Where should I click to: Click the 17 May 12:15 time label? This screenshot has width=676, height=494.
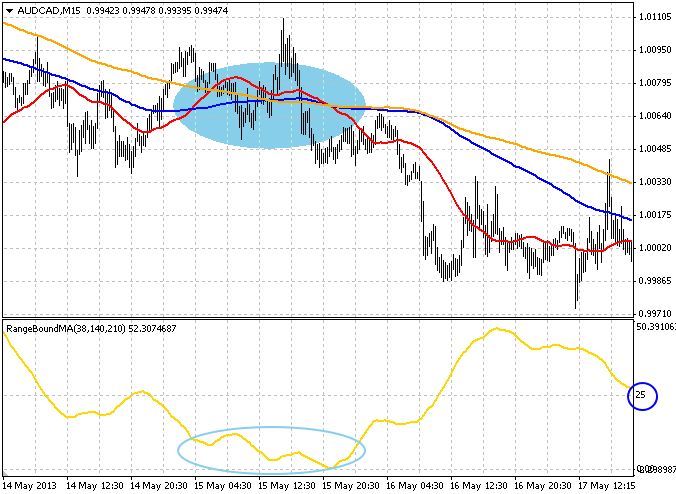pyautogui.click(x=607, y=484)
